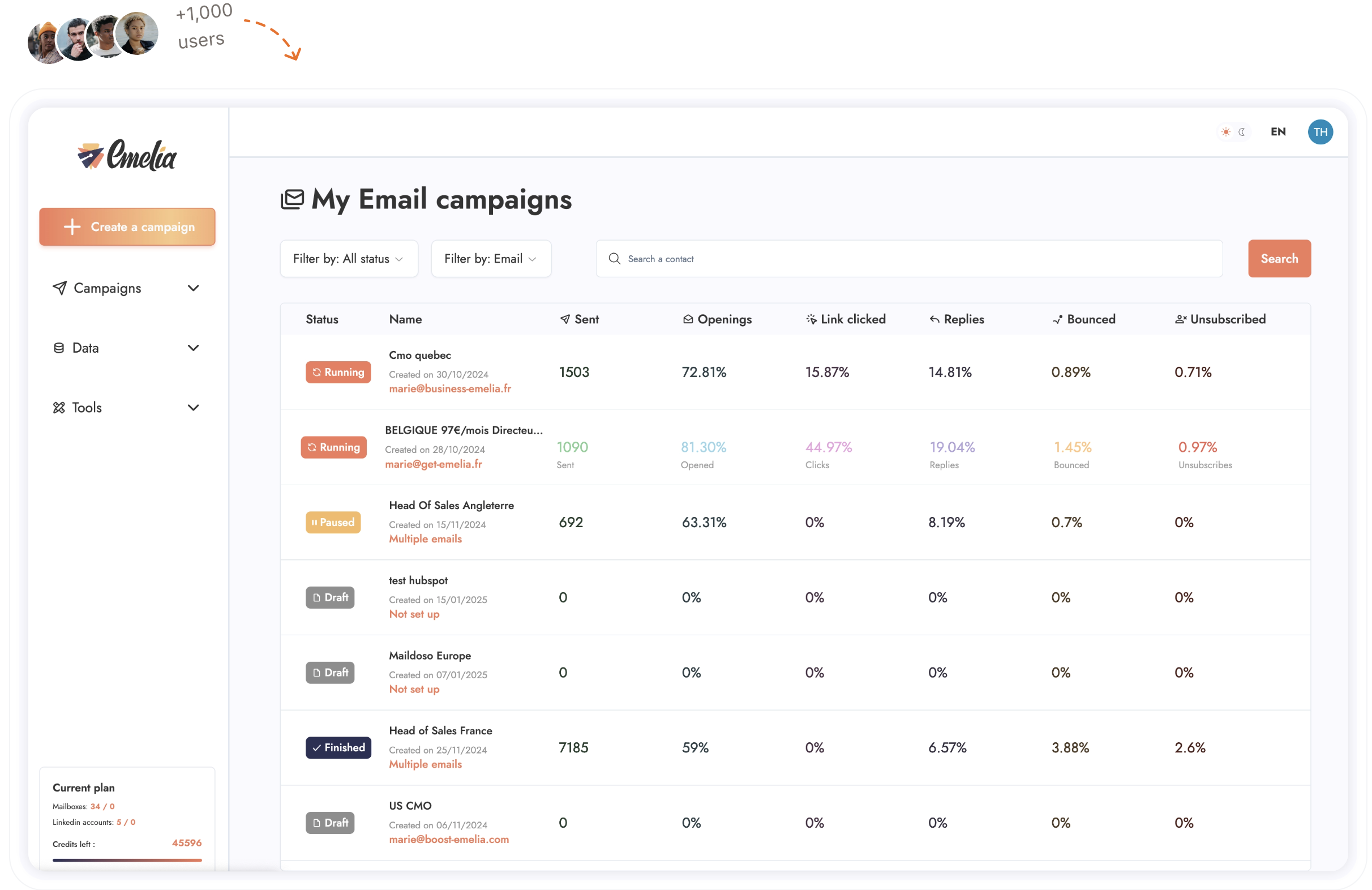Open the Data menu item
Screen dimensions: 1372x890
click(x=126, y=348)
